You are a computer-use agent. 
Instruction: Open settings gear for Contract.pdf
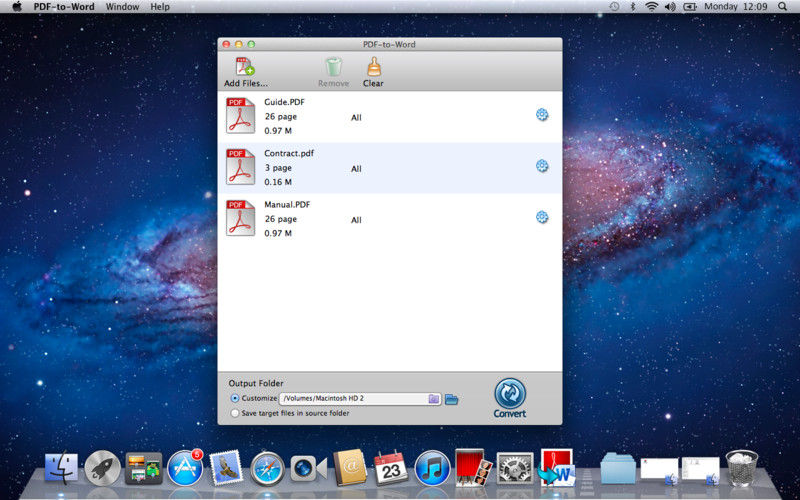[542, 166]
